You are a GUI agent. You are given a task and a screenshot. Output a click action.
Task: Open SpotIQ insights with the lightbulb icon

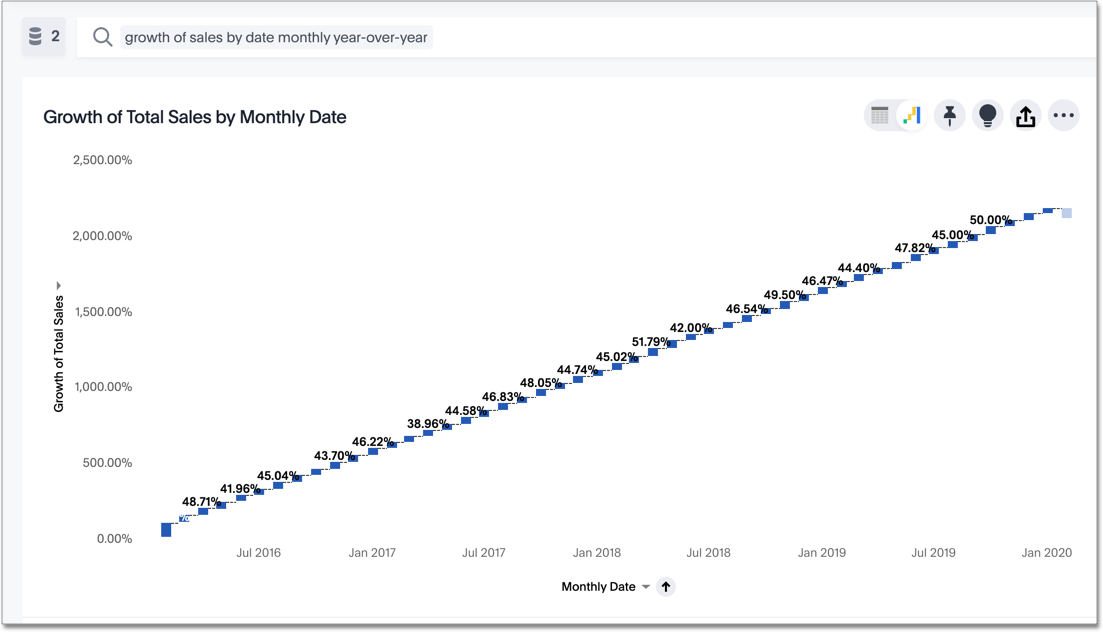(x=987, y=115)
